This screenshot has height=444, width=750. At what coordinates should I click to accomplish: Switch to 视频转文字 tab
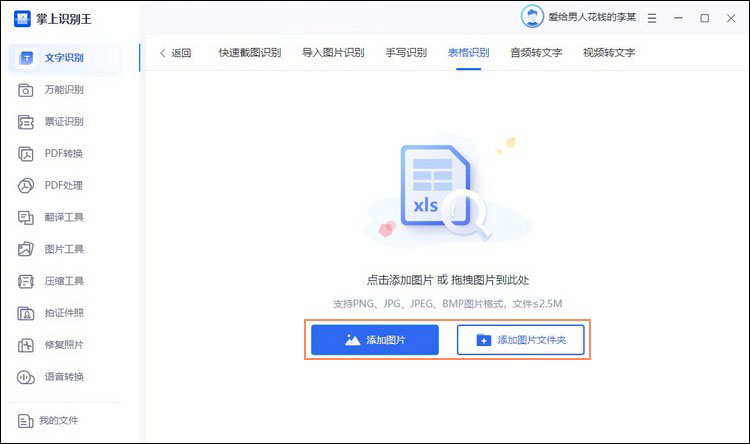(609, 53)
